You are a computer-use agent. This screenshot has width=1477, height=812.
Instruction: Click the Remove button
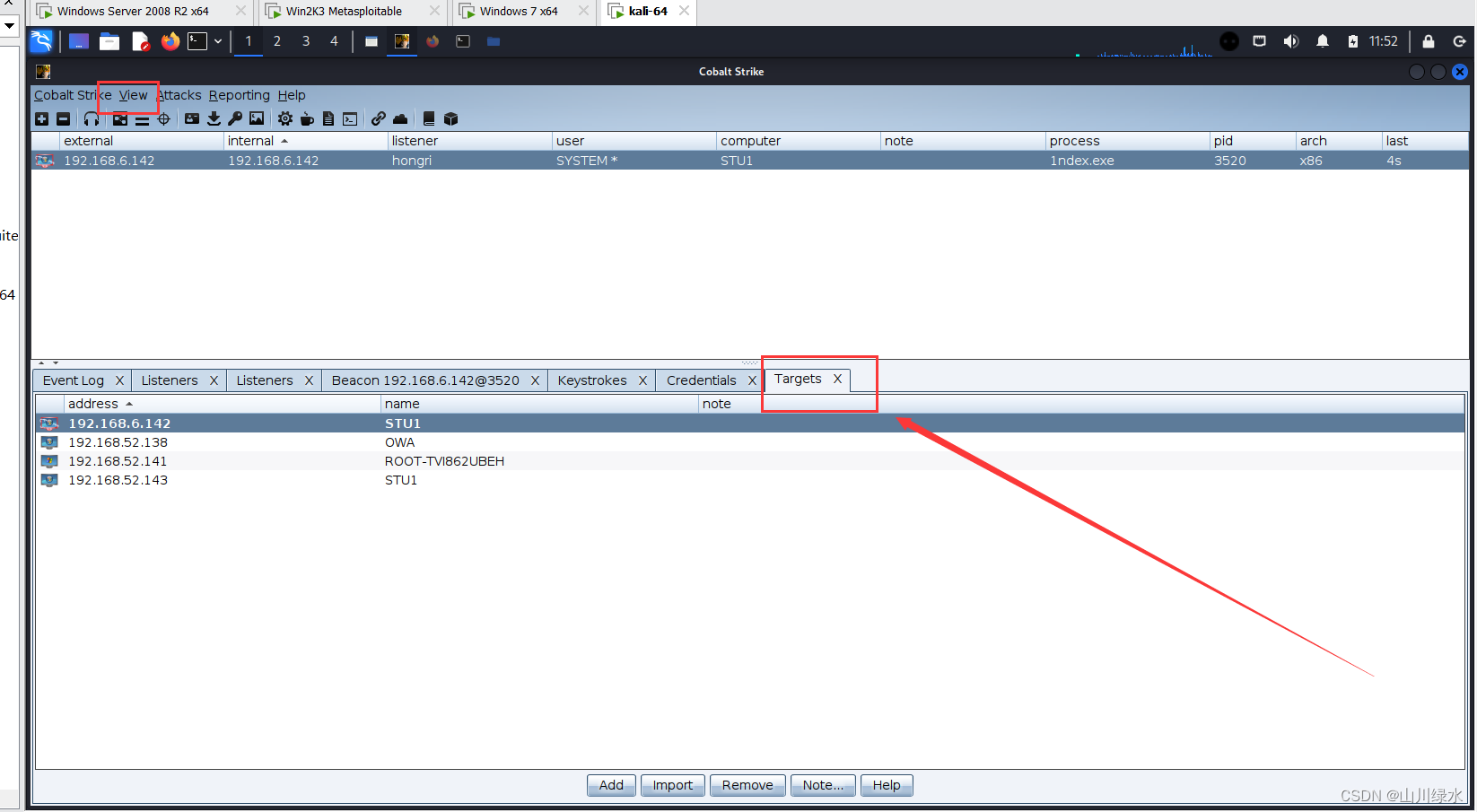tap(747, 785)
